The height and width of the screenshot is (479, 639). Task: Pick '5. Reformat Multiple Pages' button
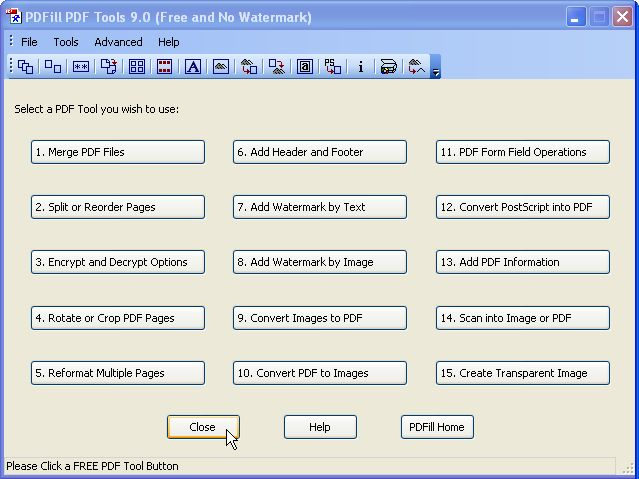pos(118,373)
